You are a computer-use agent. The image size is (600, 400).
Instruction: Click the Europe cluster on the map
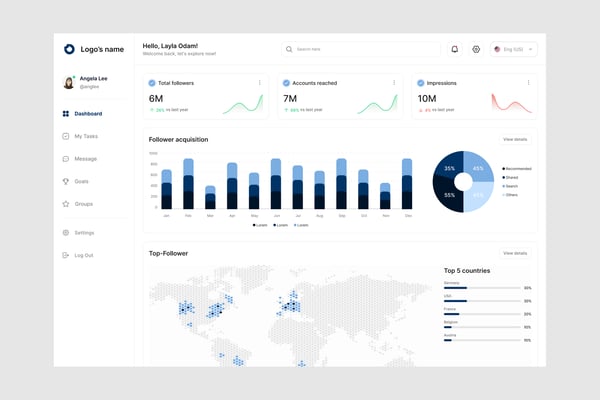290,303
